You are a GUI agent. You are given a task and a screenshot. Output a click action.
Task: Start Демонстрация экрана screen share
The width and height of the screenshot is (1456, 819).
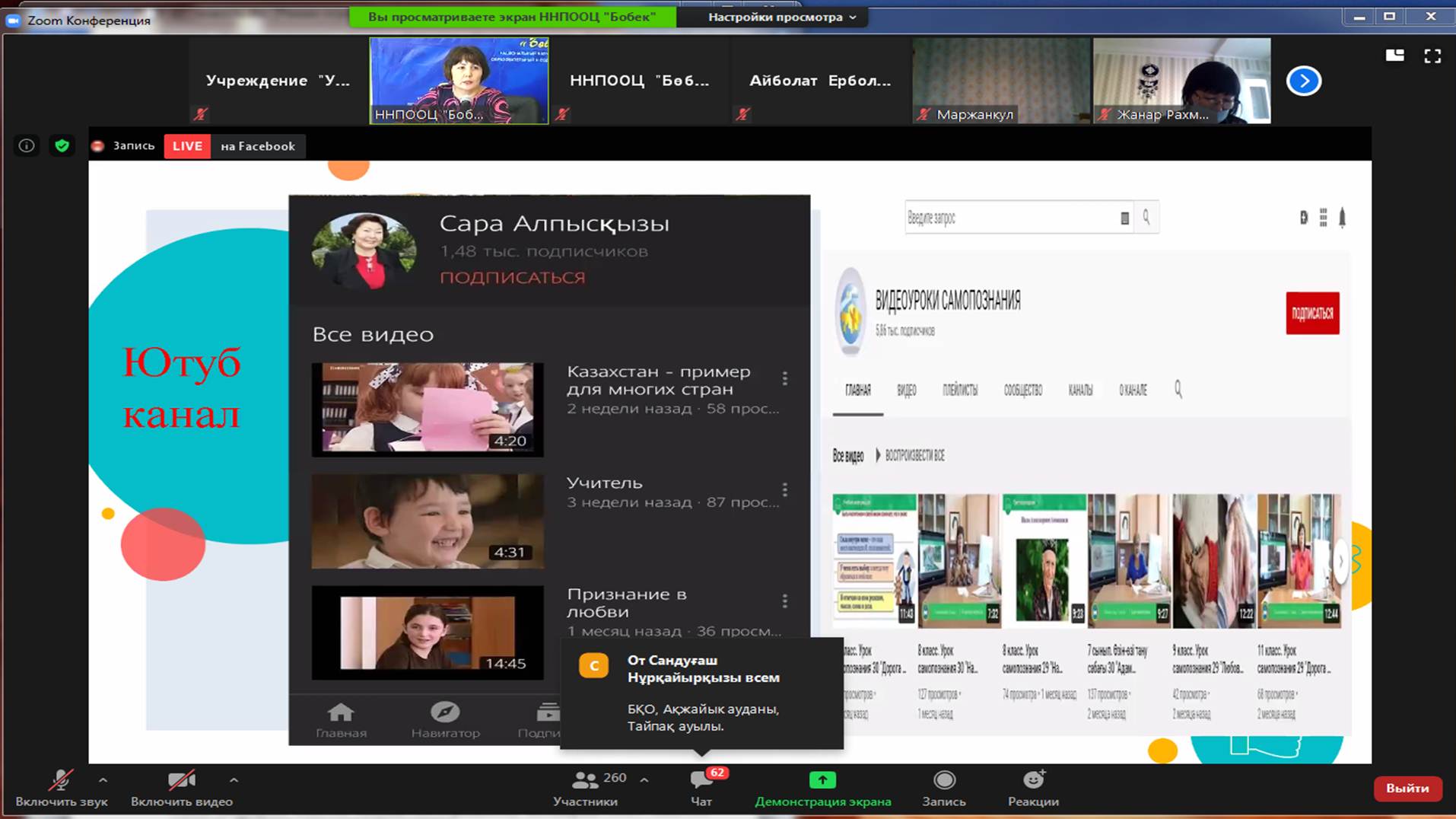[x=822, y=789]
